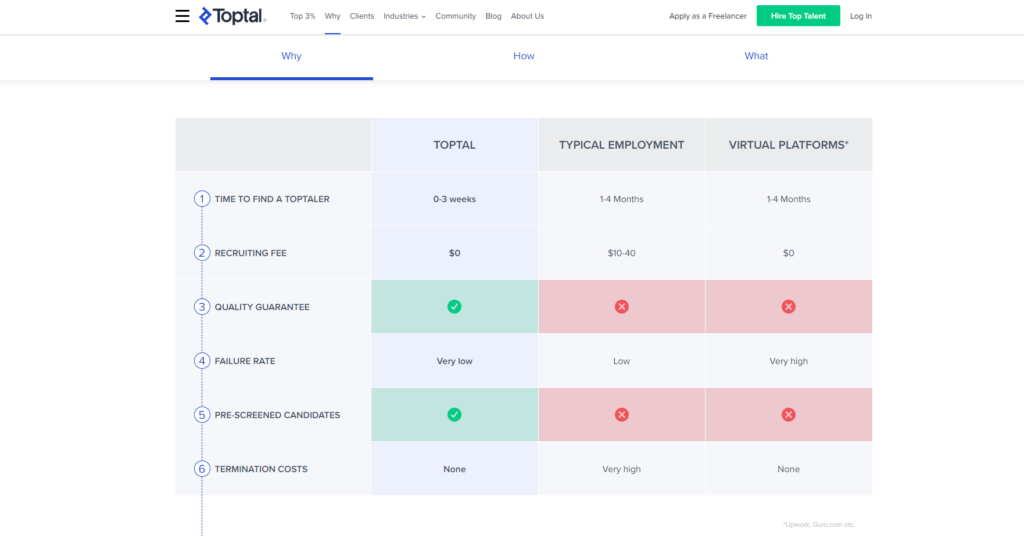1024x536 pixels.
Task: Switch to the What tab
Action: pyautogui.click(x=756, y=57)
